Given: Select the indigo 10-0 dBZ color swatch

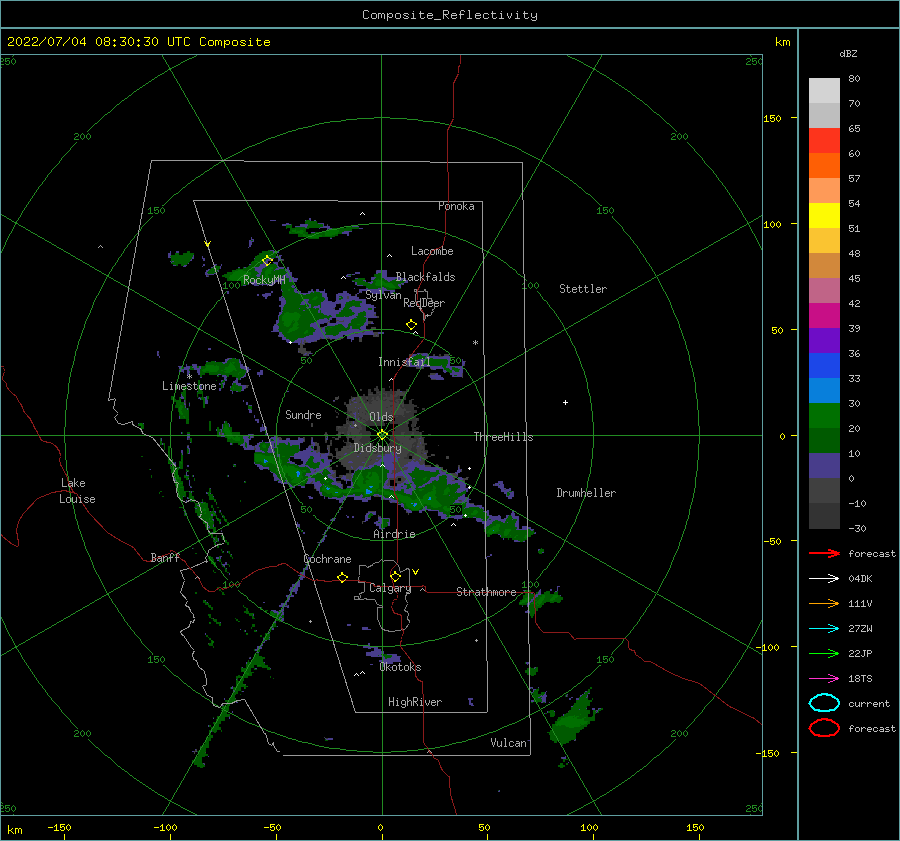Looking at the screenshot, I should 824,466.
